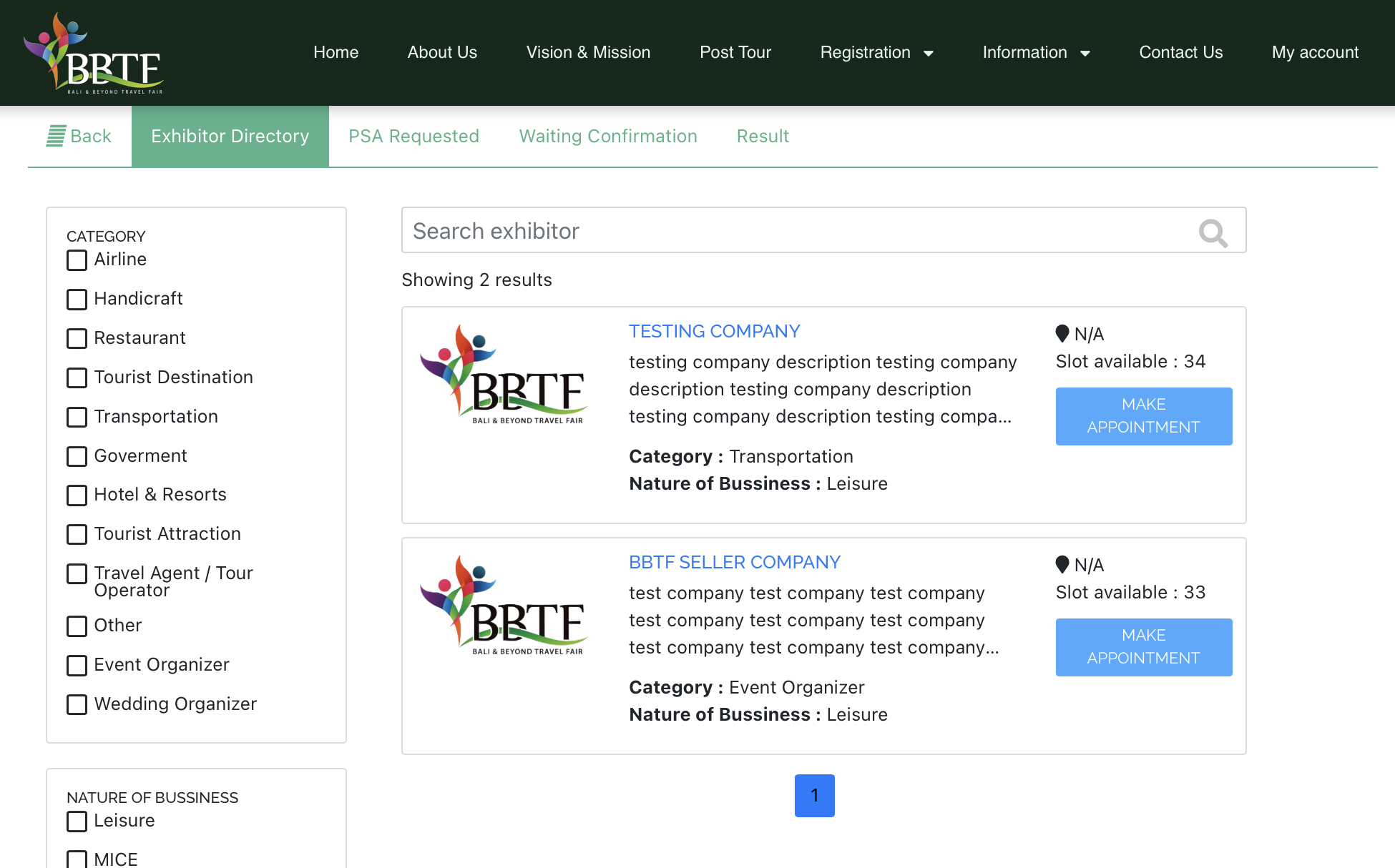Go Back using the Back tab
This screenshot has height=868, width=1395.
point(79,136)
